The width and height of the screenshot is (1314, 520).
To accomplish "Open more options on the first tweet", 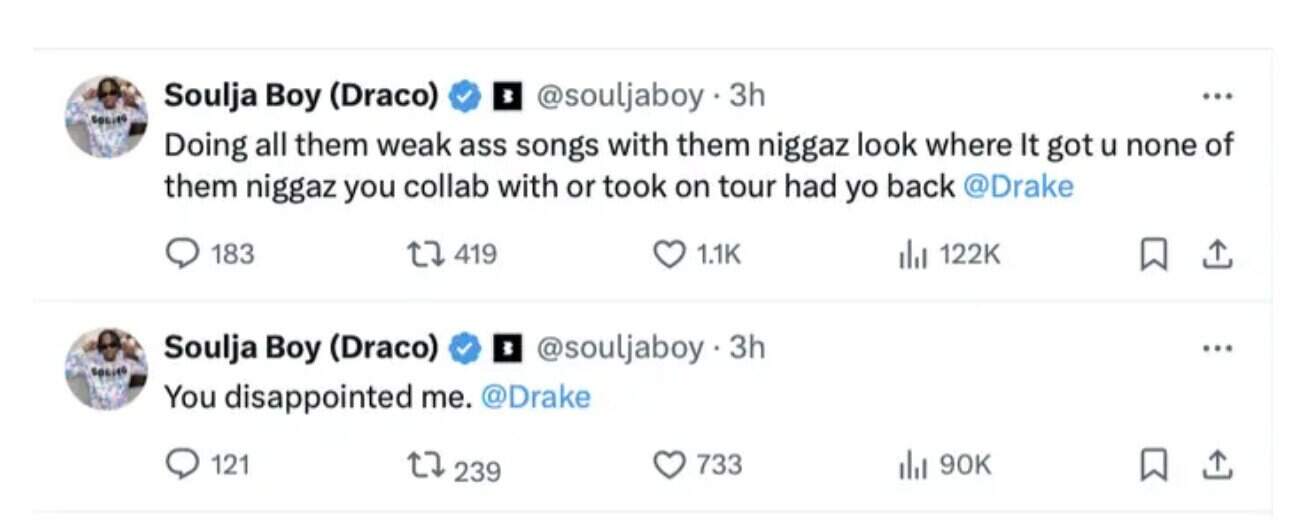I will [1217, 97].
